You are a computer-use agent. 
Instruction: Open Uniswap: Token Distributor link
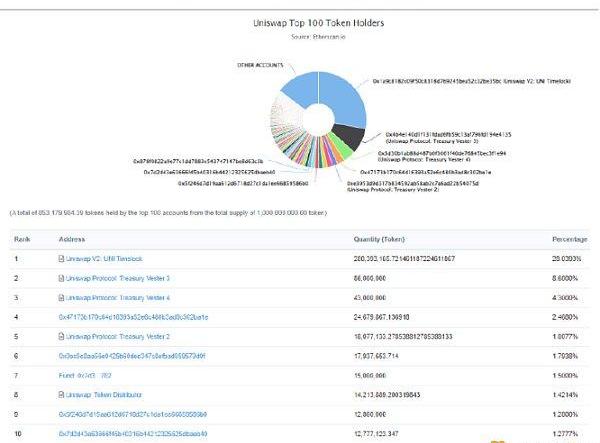tap(104, 394)
